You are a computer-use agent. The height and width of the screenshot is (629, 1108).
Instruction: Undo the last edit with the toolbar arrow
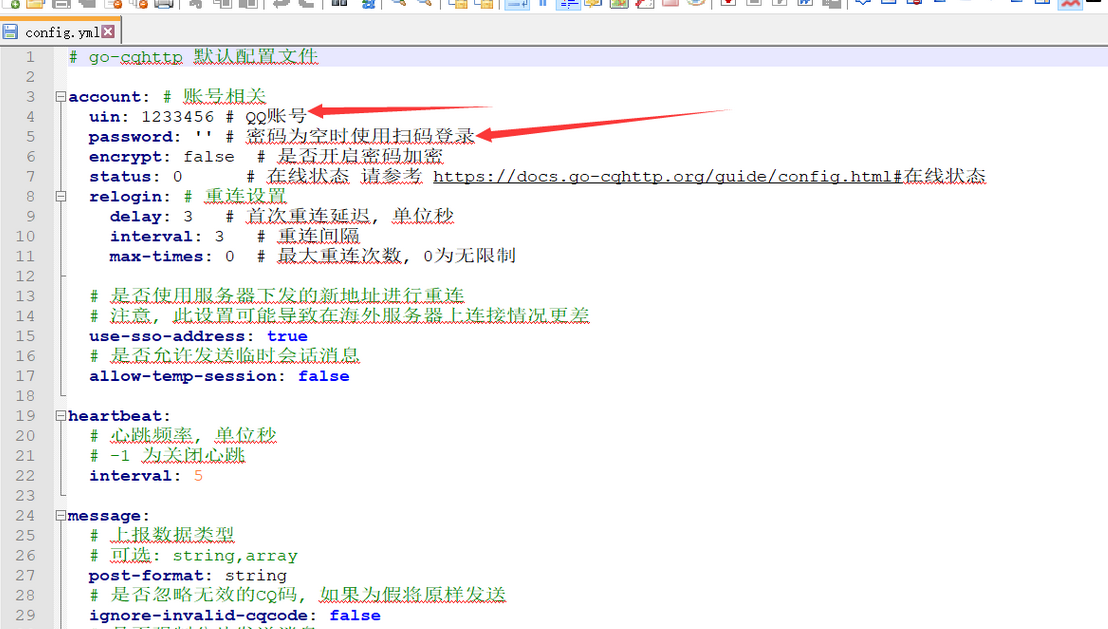pyautogui.click(x=282, y=6)
